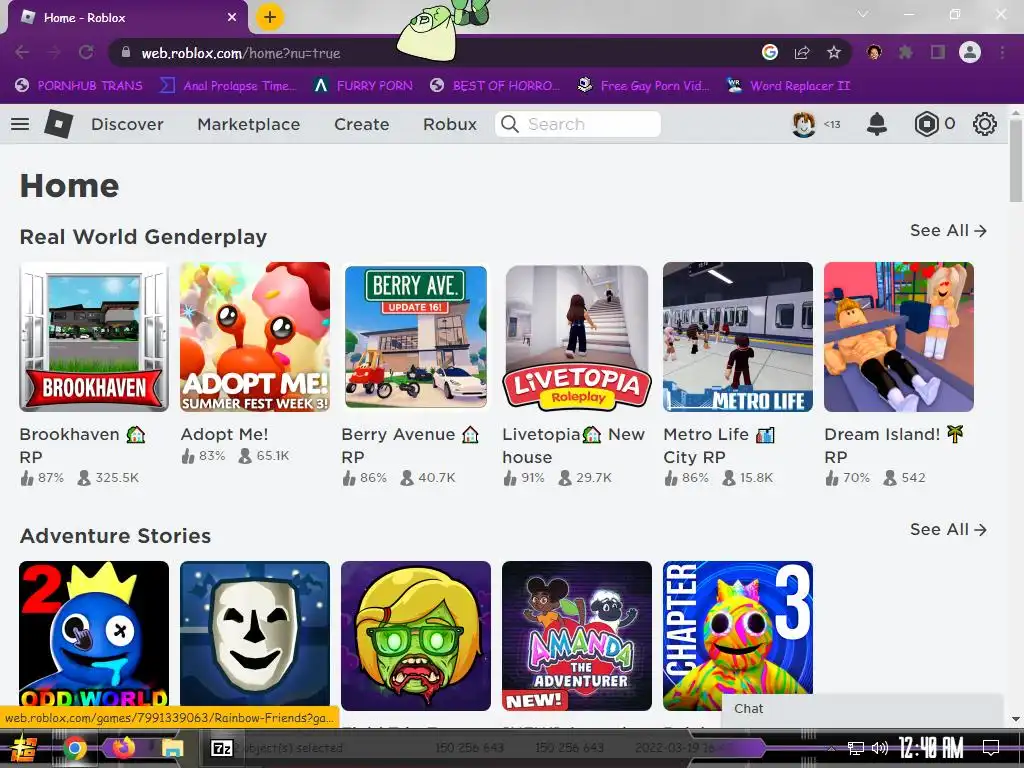Click the Start button on taskbar
The image size is (1024, 768).
tap(24, 748)
